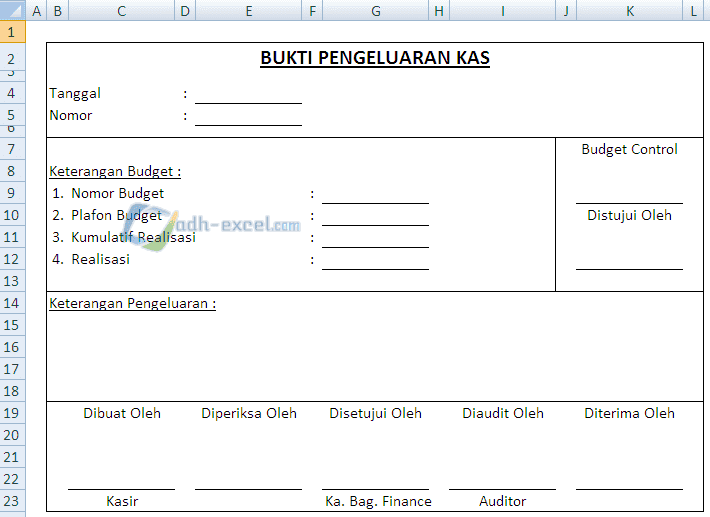Select row 20 header
710x517 pixels.
point(13,435)
